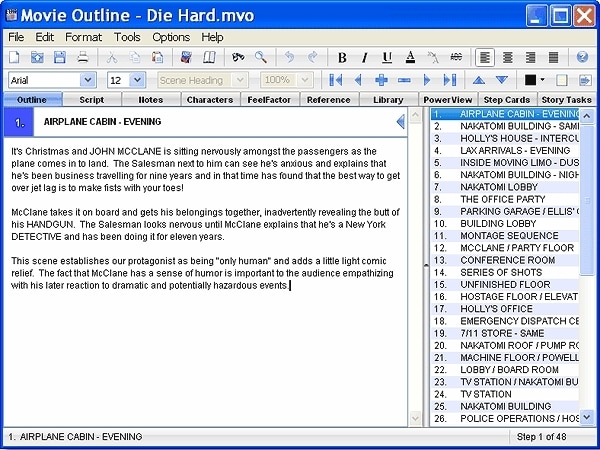Click the pale yellow background color swatch
The width and height of the screenshot is (600, 450).
(x=561, y=80)
